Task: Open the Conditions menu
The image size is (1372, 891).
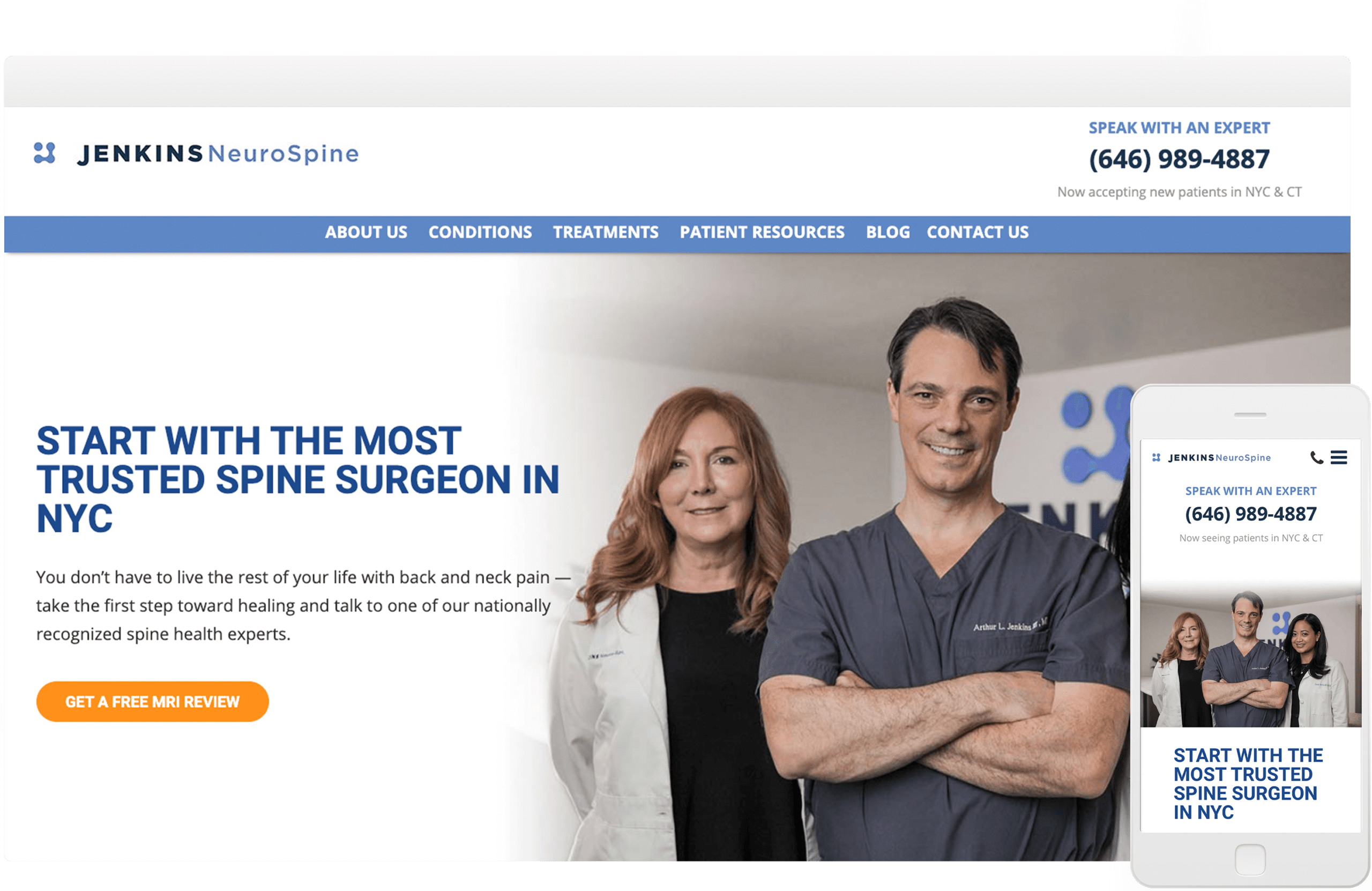Action: pos(480,233)
